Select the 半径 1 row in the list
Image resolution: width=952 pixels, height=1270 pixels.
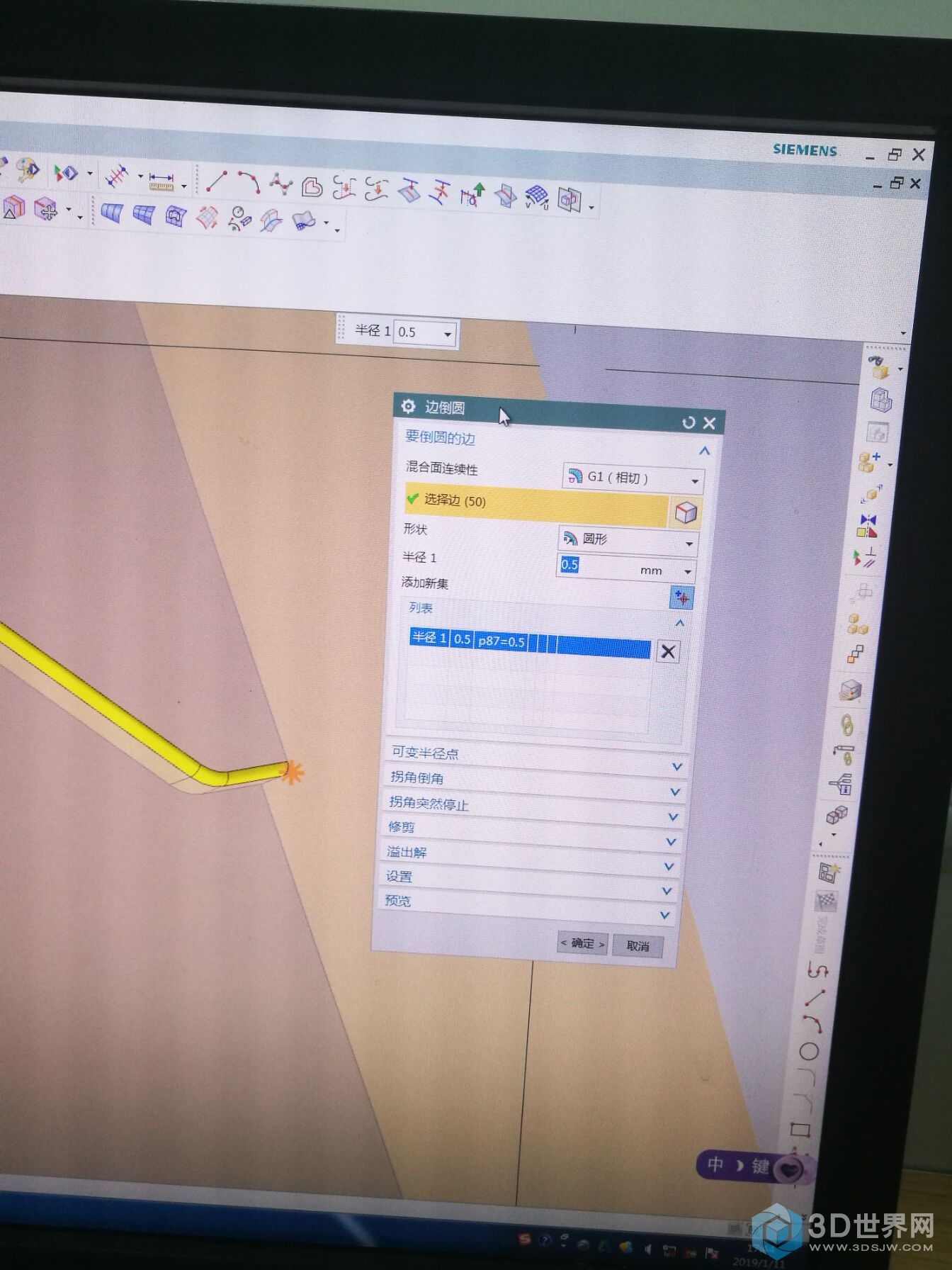coord(531,642)
